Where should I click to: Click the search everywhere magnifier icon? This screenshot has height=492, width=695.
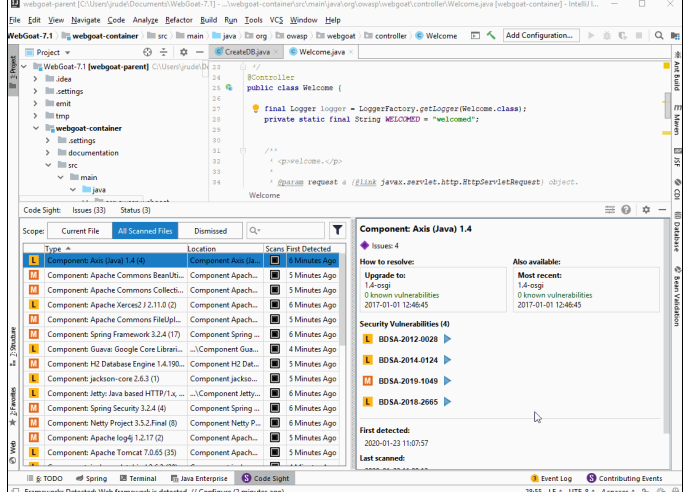coord(659,35)
